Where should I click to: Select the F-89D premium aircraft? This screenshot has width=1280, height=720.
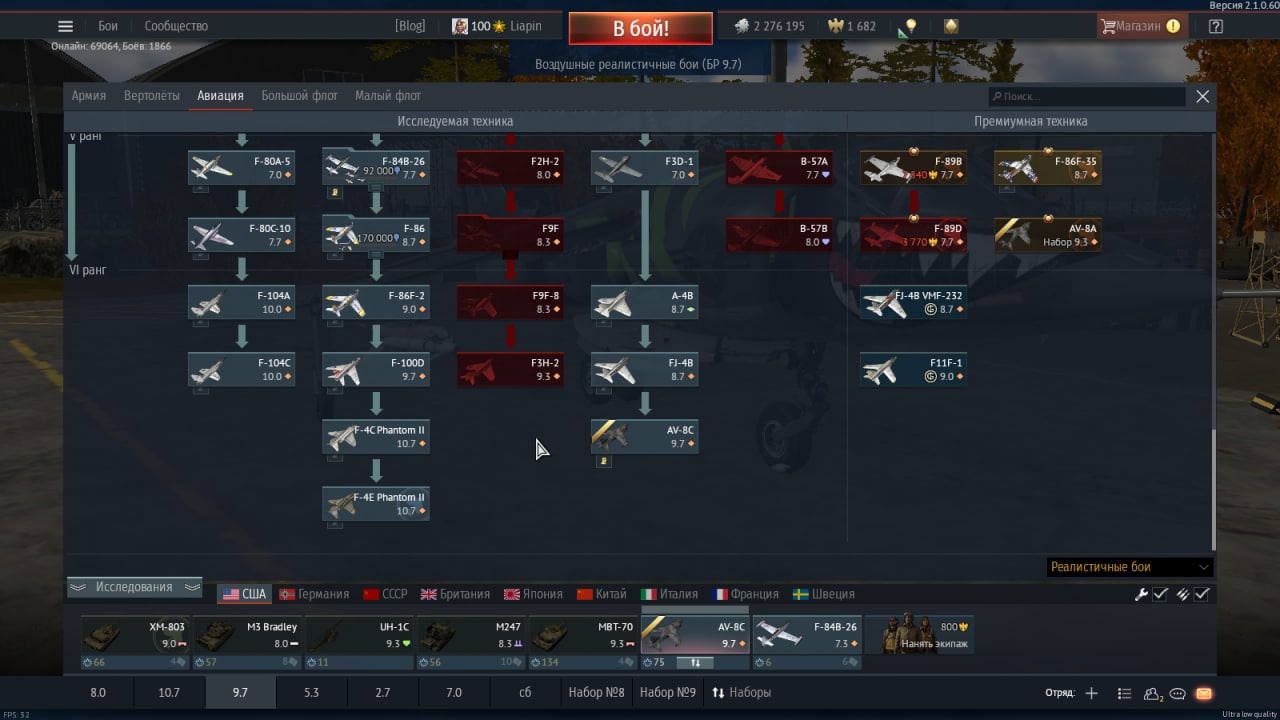point(913,235)
